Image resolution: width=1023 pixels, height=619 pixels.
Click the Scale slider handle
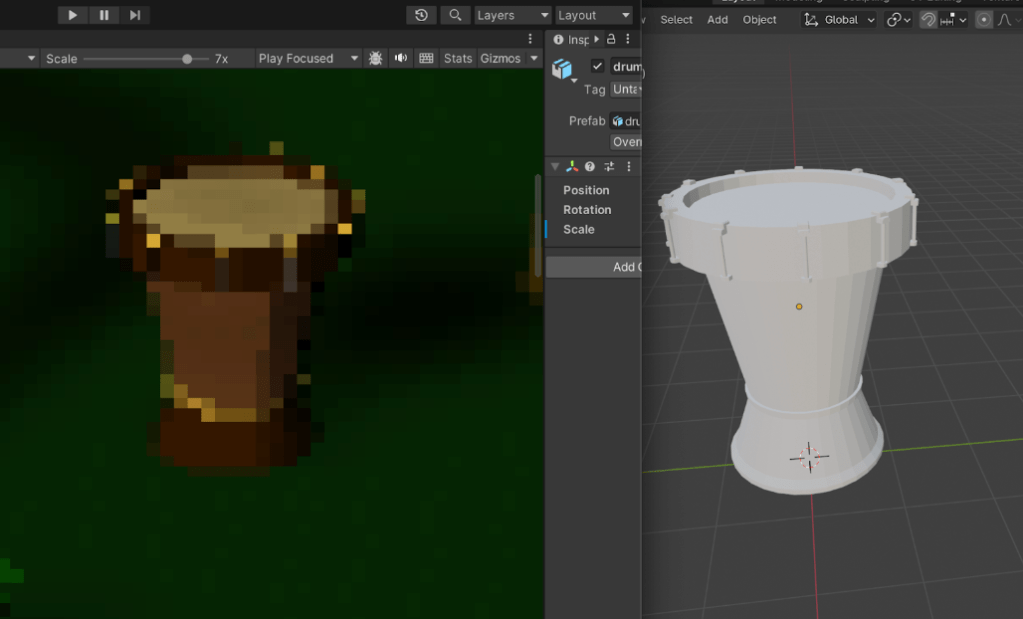coord(187,59)
